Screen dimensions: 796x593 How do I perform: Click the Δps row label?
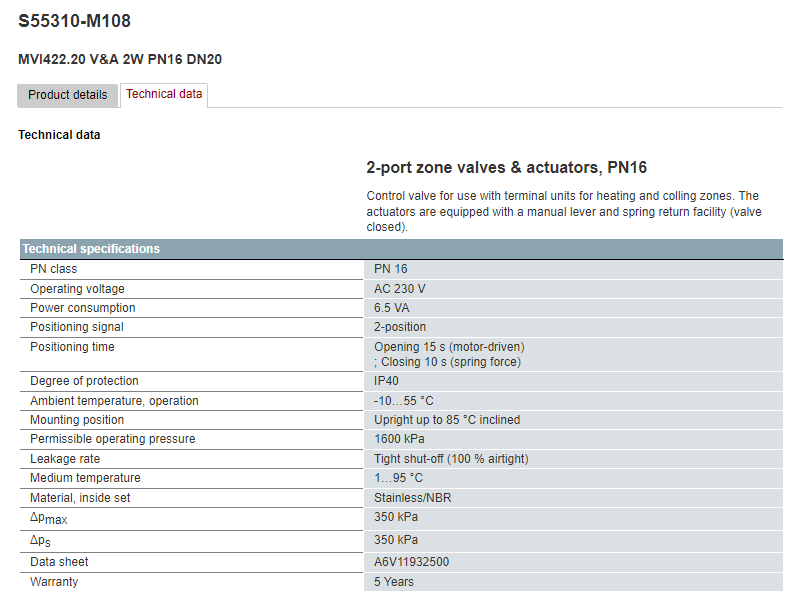(x=40, y=541)
